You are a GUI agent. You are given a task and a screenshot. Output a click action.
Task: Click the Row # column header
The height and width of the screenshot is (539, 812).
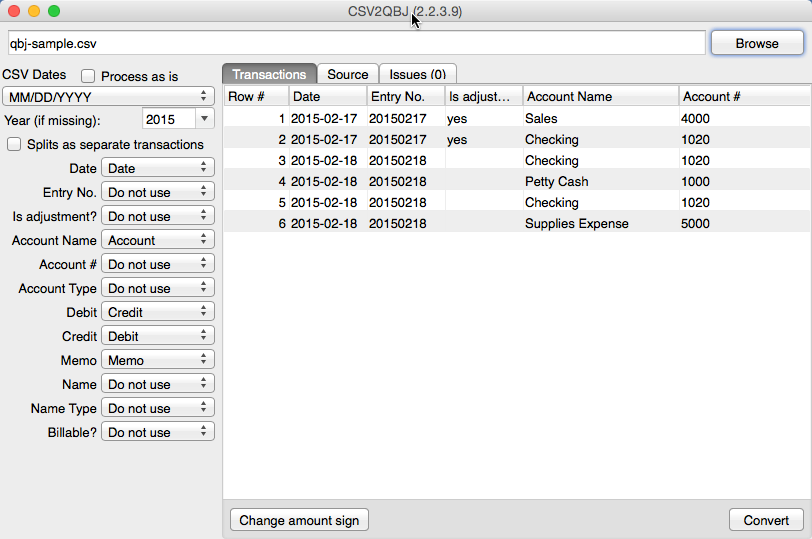pyautogui.click(x=256, y=96)
